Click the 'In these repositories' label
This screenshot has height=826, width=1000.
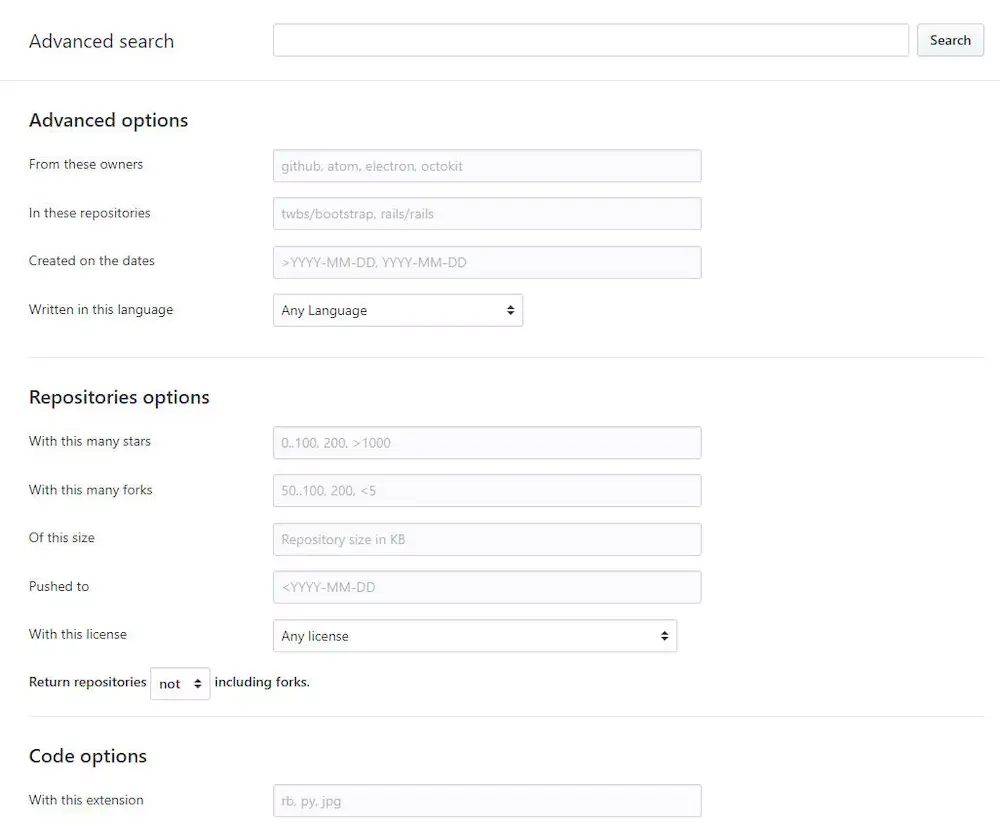[x=90, y=213]
